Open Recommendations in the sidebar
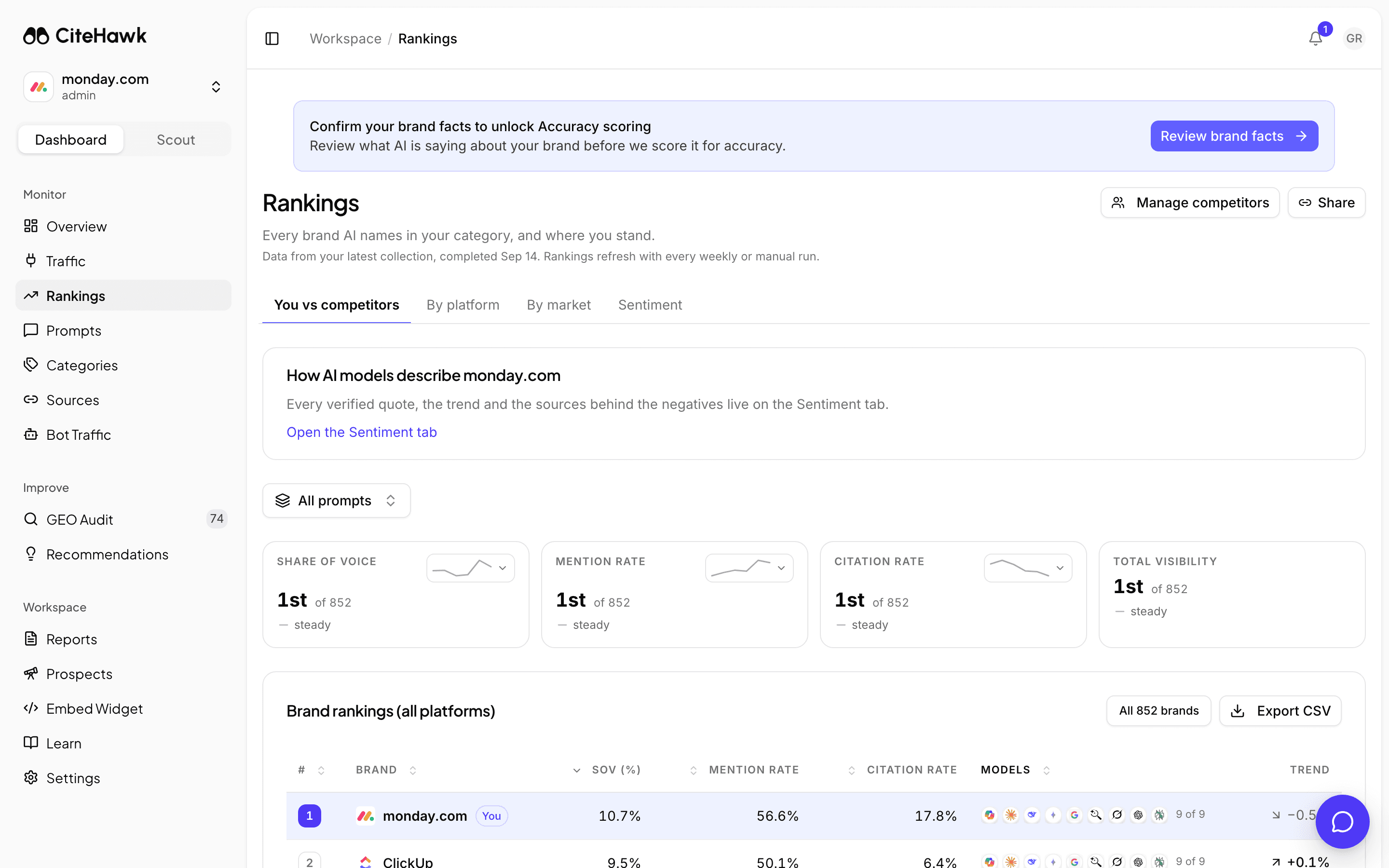The width and height of the screenshot is (1389, 868). point(123,554)
